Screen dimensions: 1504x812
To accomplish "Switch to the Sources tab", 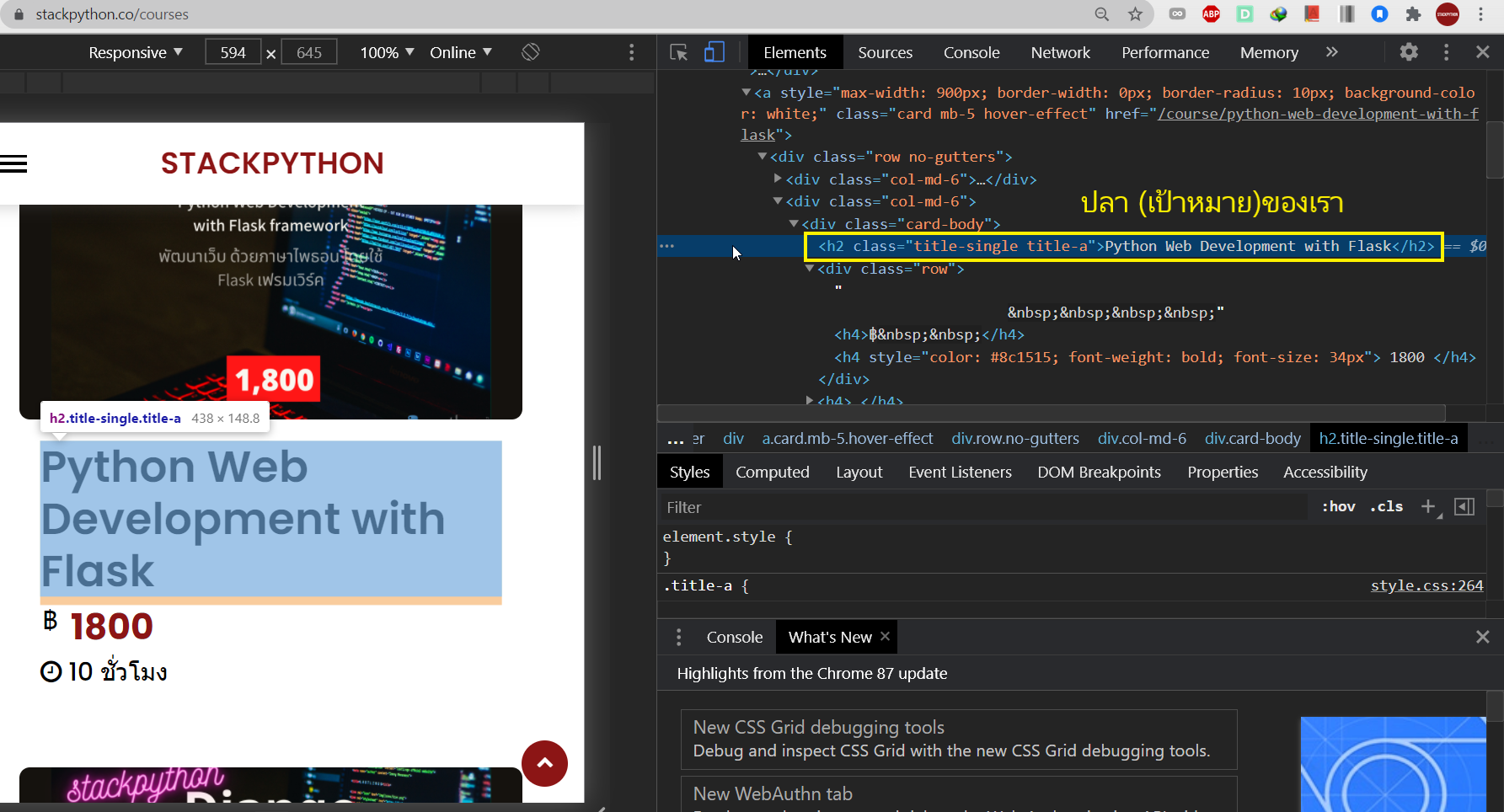I will pyautogui.click(x=885, y=52).
